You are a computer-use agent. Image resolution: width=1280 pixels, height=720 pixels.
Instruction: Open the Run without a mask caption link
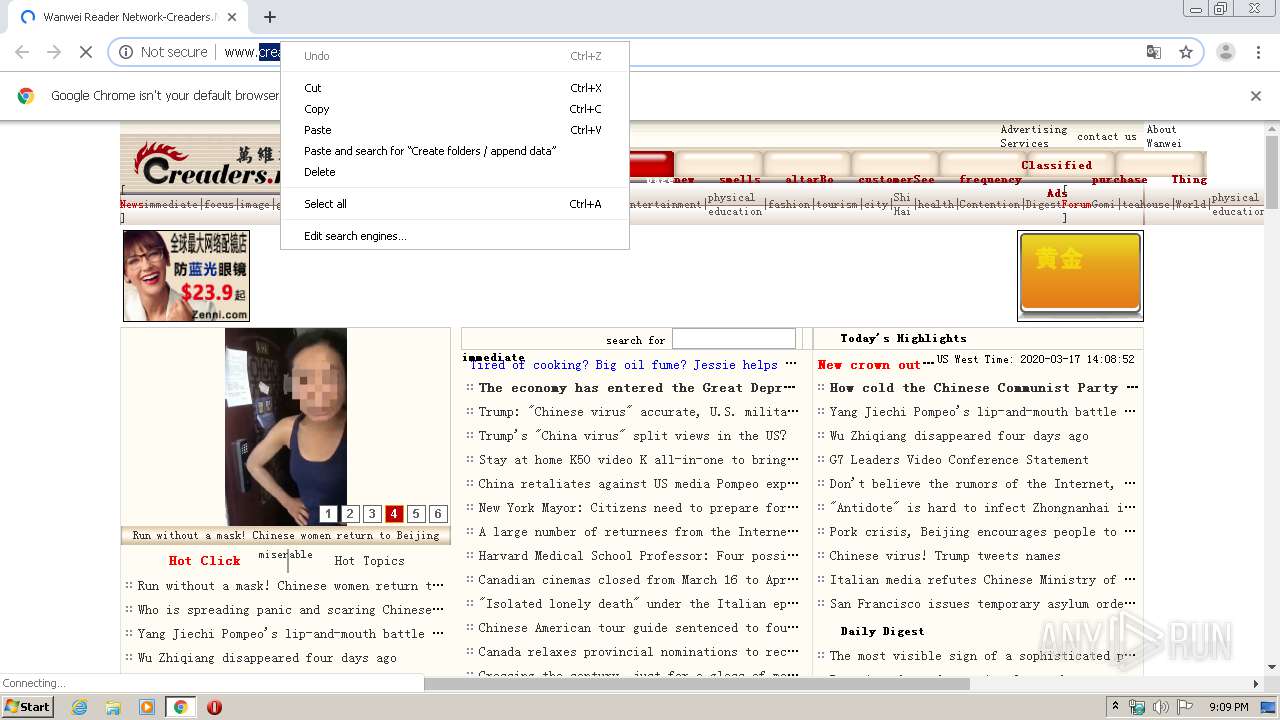click(286, 536)
